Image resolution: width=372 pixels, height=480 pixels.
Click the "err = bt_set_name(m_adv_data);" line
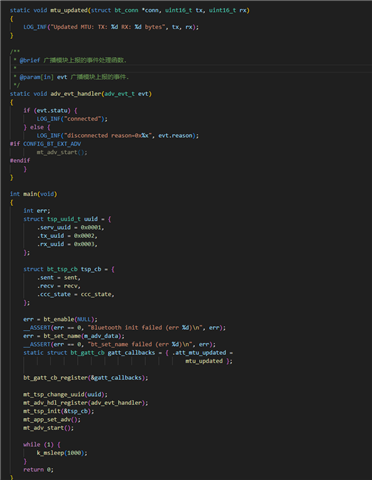[x=74, y=336]
